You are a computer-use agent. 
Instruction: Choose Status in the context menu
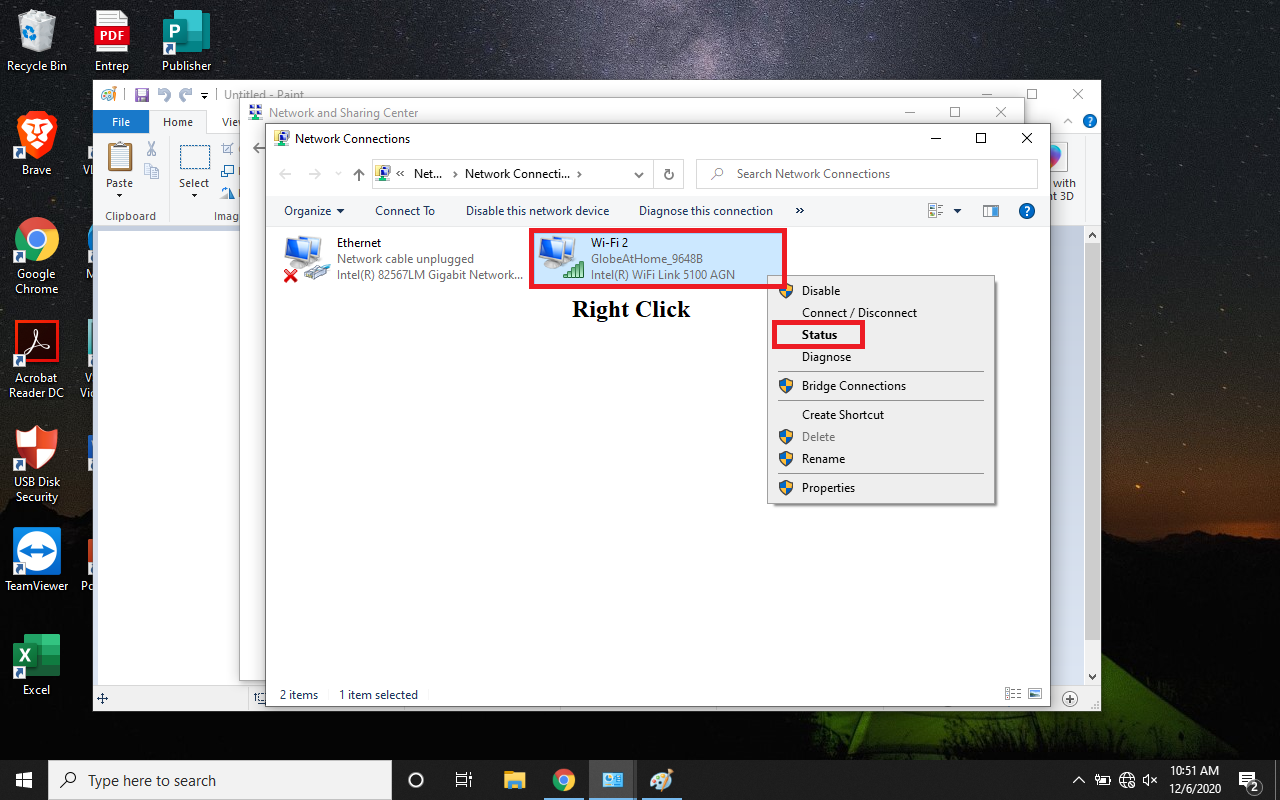point(882,335)
